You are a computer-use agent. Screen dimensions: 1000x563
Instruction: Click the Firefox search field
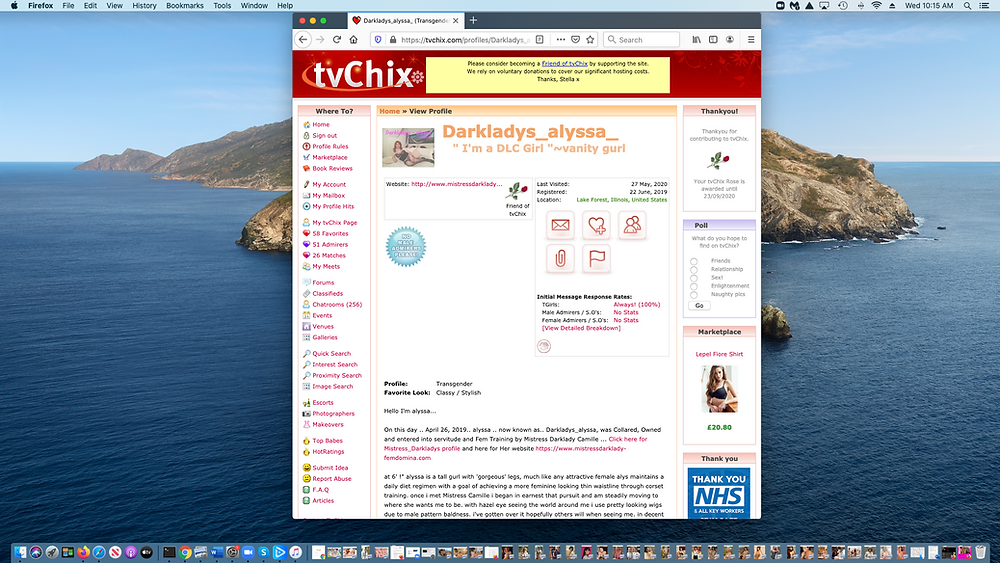[641, 40]
